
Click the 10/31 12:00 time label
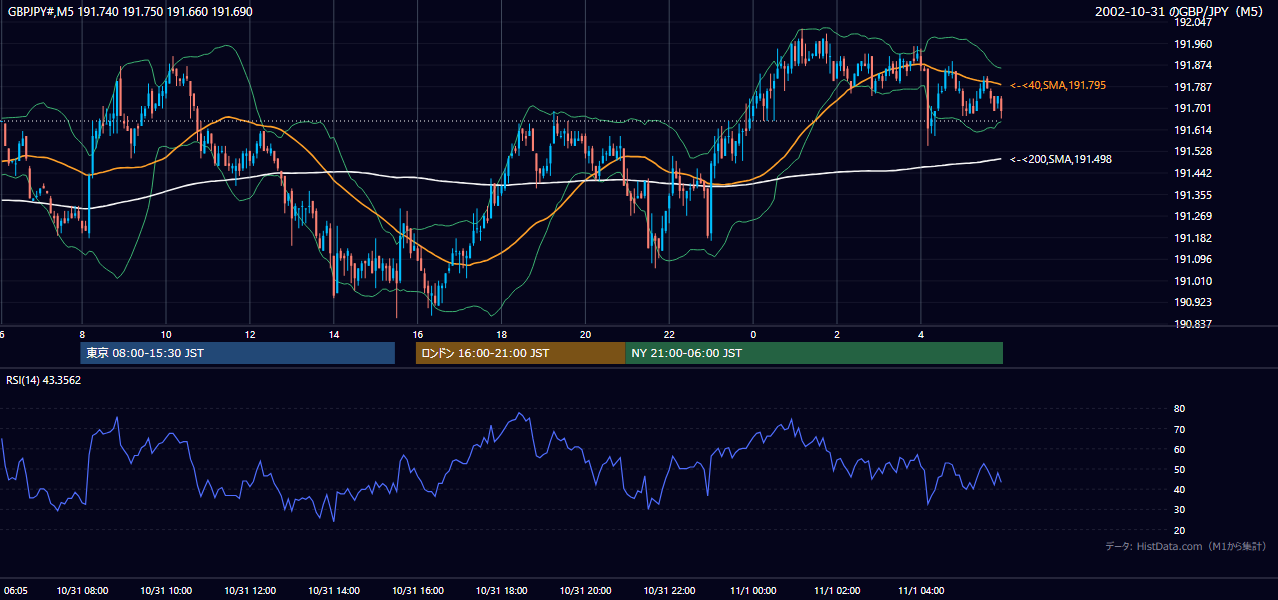[x=250, y=591]
